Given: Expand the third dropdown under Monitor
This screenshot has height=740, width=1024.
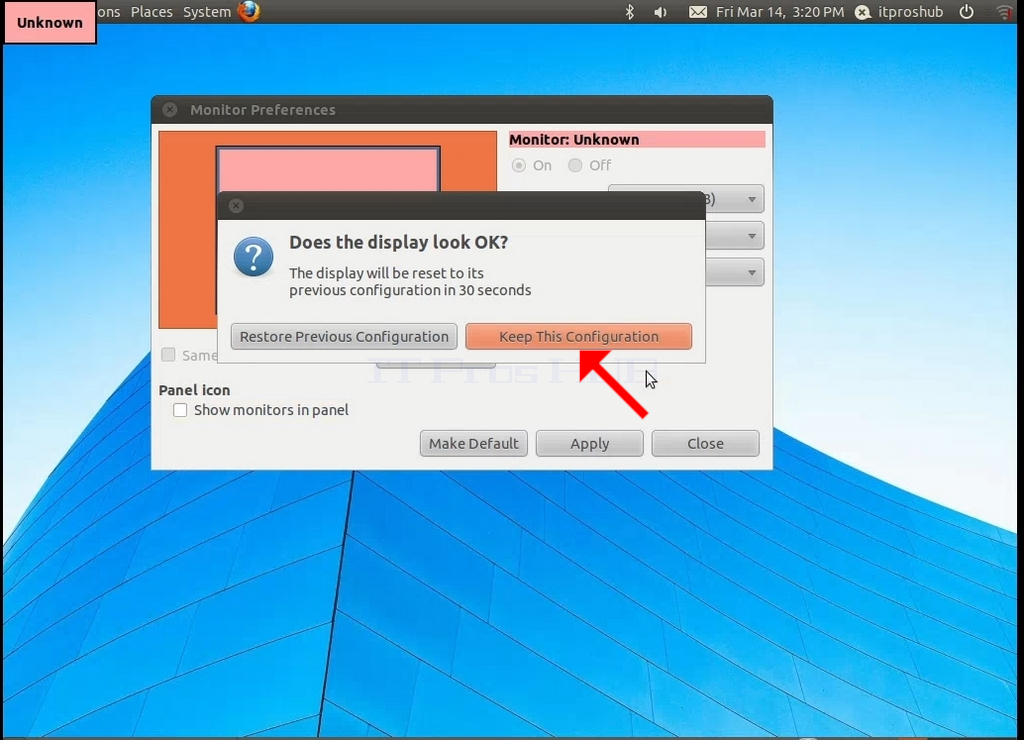Looking at the screenshot, I should click(752, 272).
